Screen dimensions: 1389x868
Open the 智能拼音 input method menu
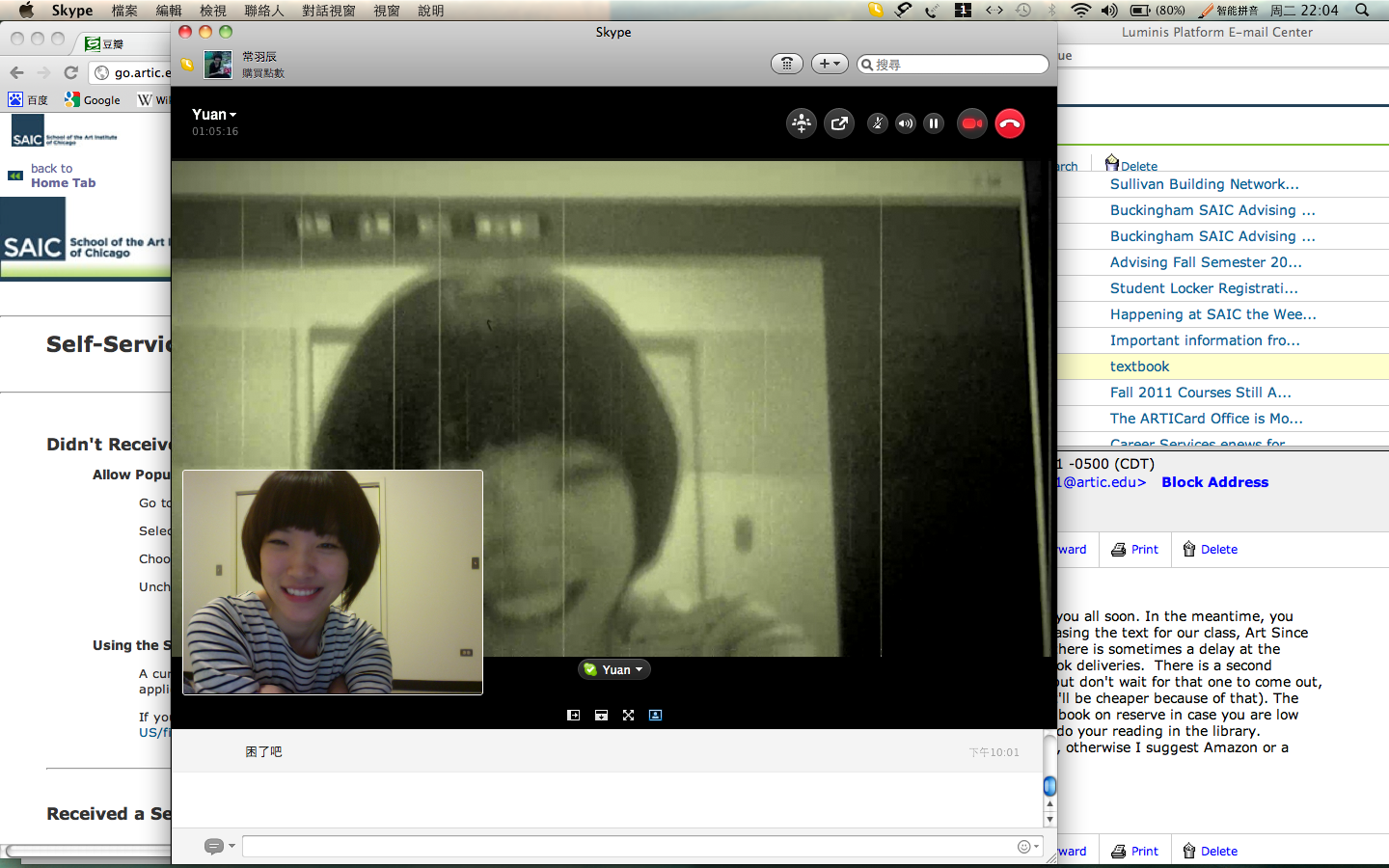(1229, 10)
